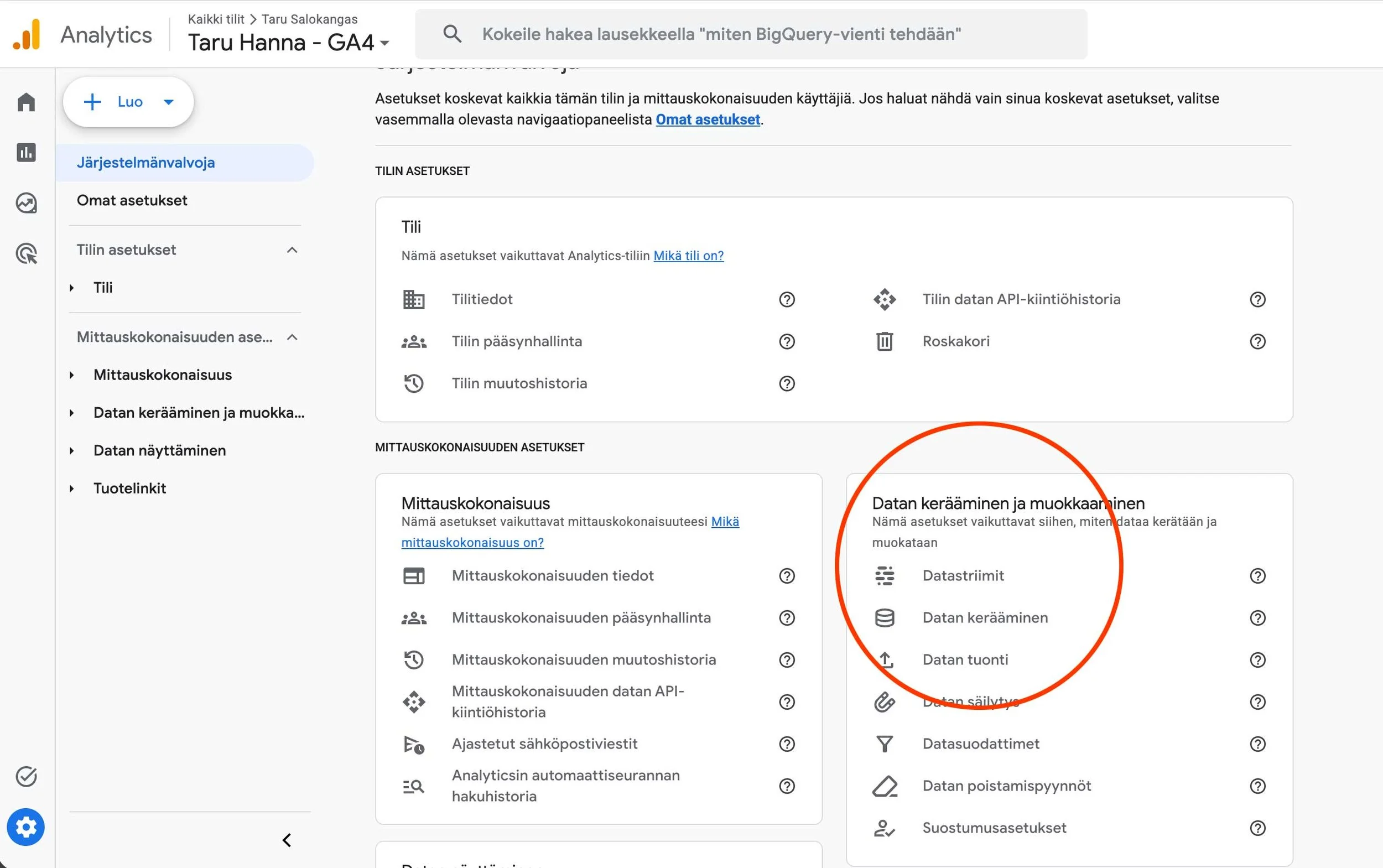Click the Datastriimit streams icon
The height and width of the screenshot is (868, 1383).
[885, 575]
